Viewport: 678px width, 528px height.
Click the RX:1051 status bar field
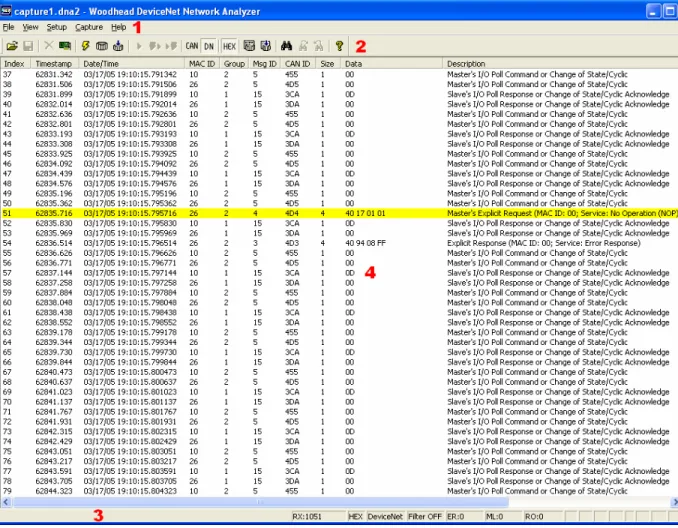click(318, 516)
